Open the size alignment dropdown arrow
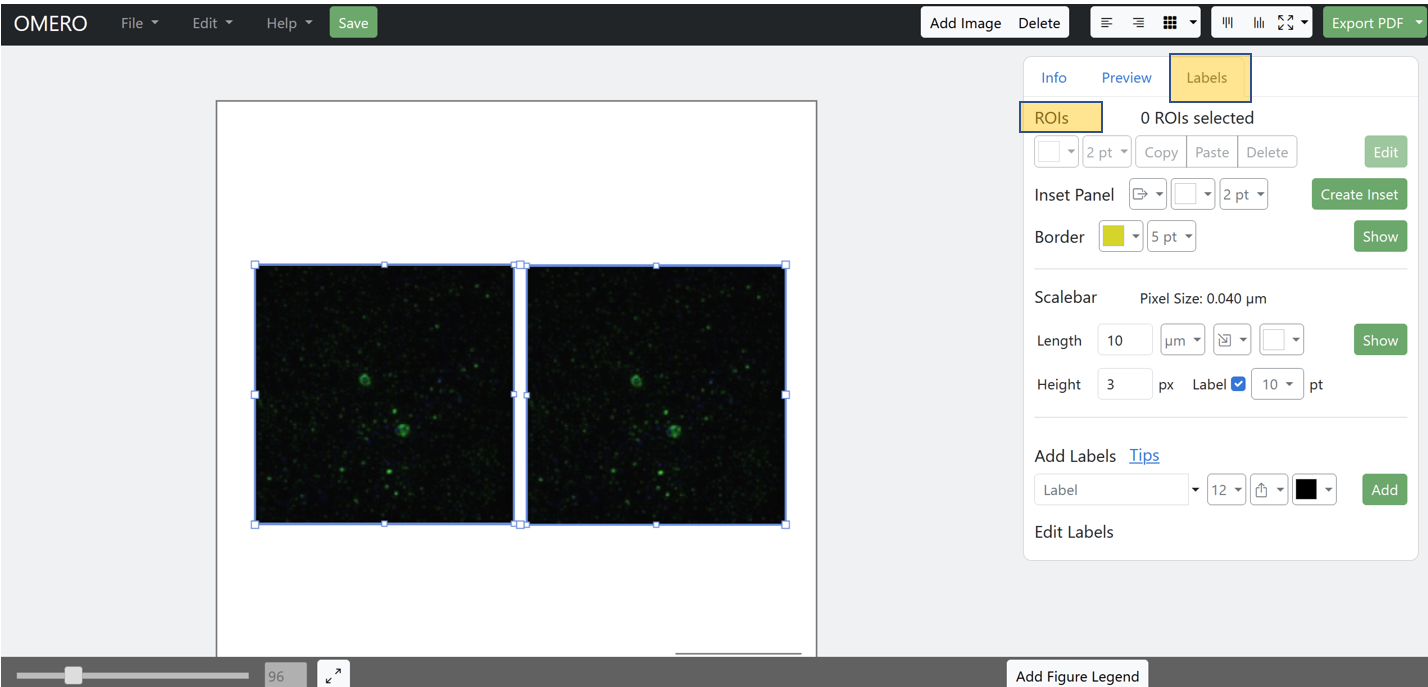 click(1304, 22)
